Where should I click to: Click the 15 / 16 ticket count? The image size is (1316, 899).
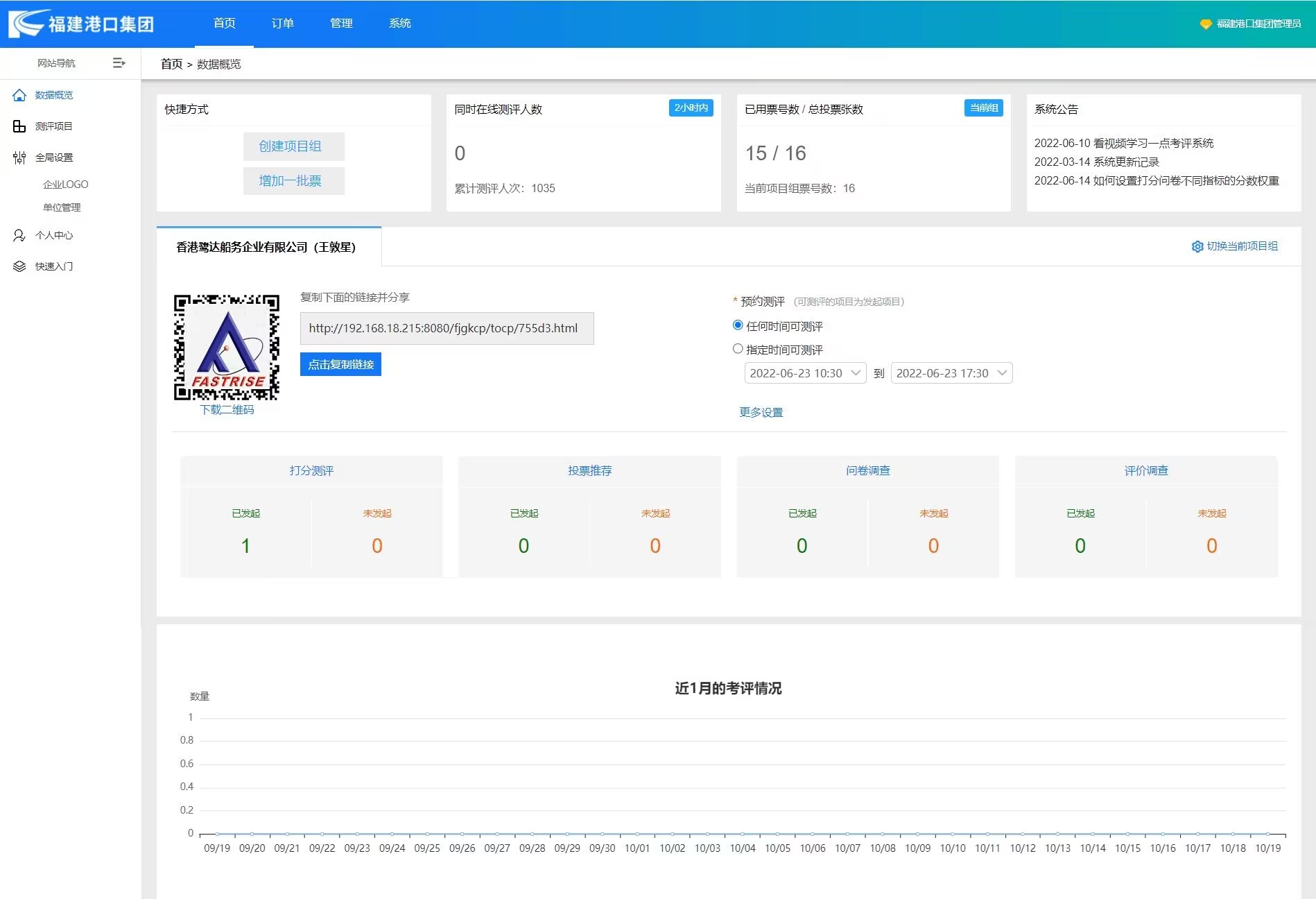click(x=775, y=153)
